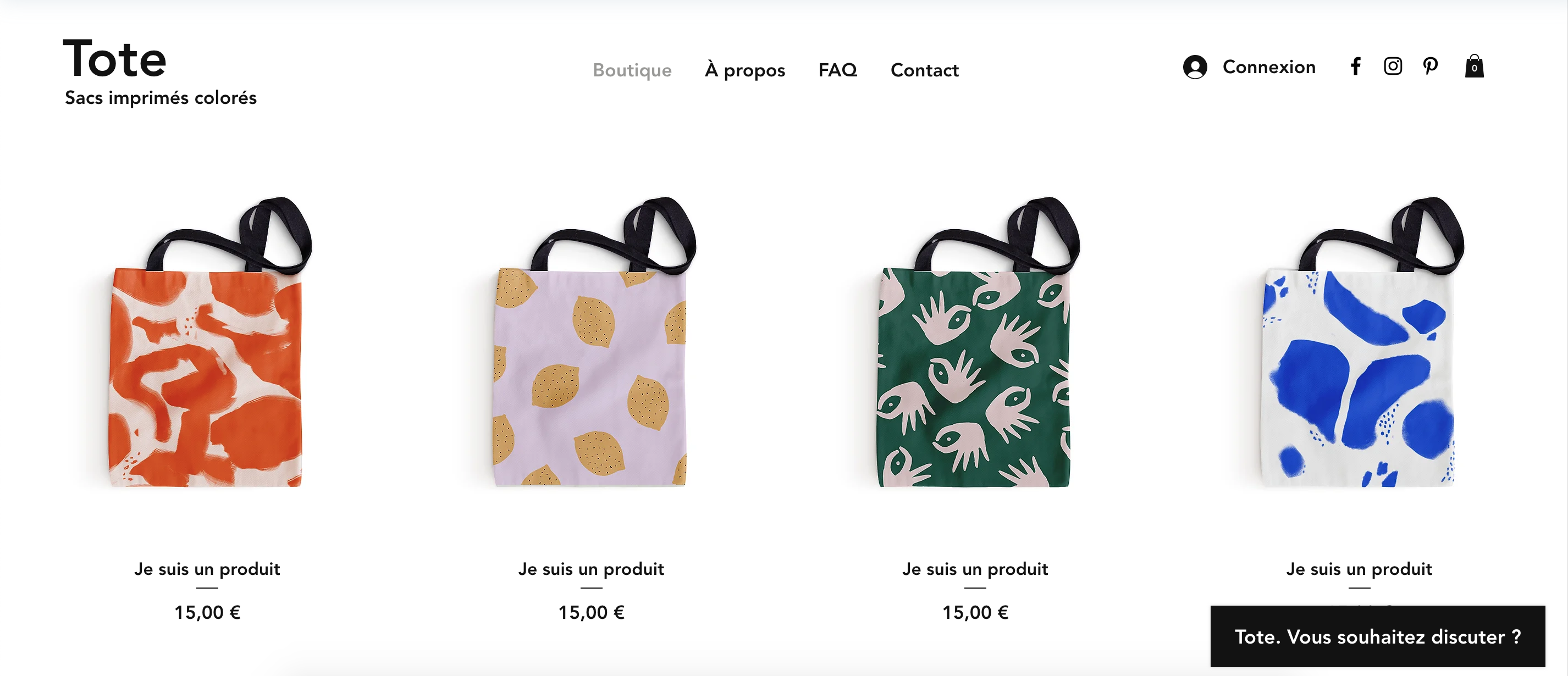The width and height of the screenshot is (1568, 676).
Task: Open the À propos page
Action: [745, 70]
